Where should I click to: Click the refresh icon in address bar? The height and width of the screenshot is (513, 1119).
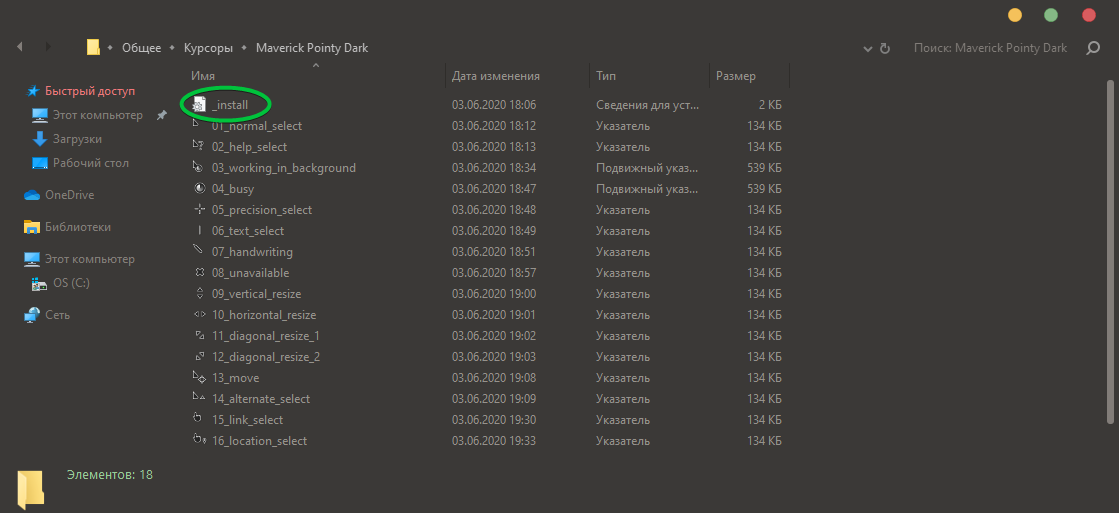click(885, 49)
